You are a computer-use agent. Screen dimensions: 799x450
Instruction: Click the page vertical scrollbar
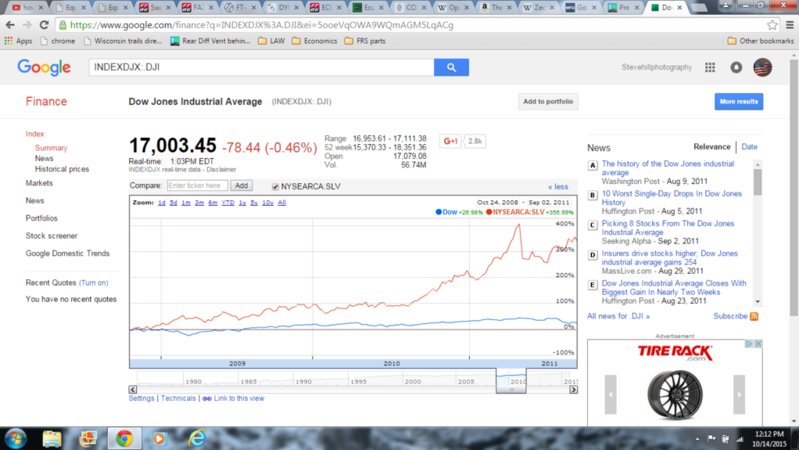point(794,187)
